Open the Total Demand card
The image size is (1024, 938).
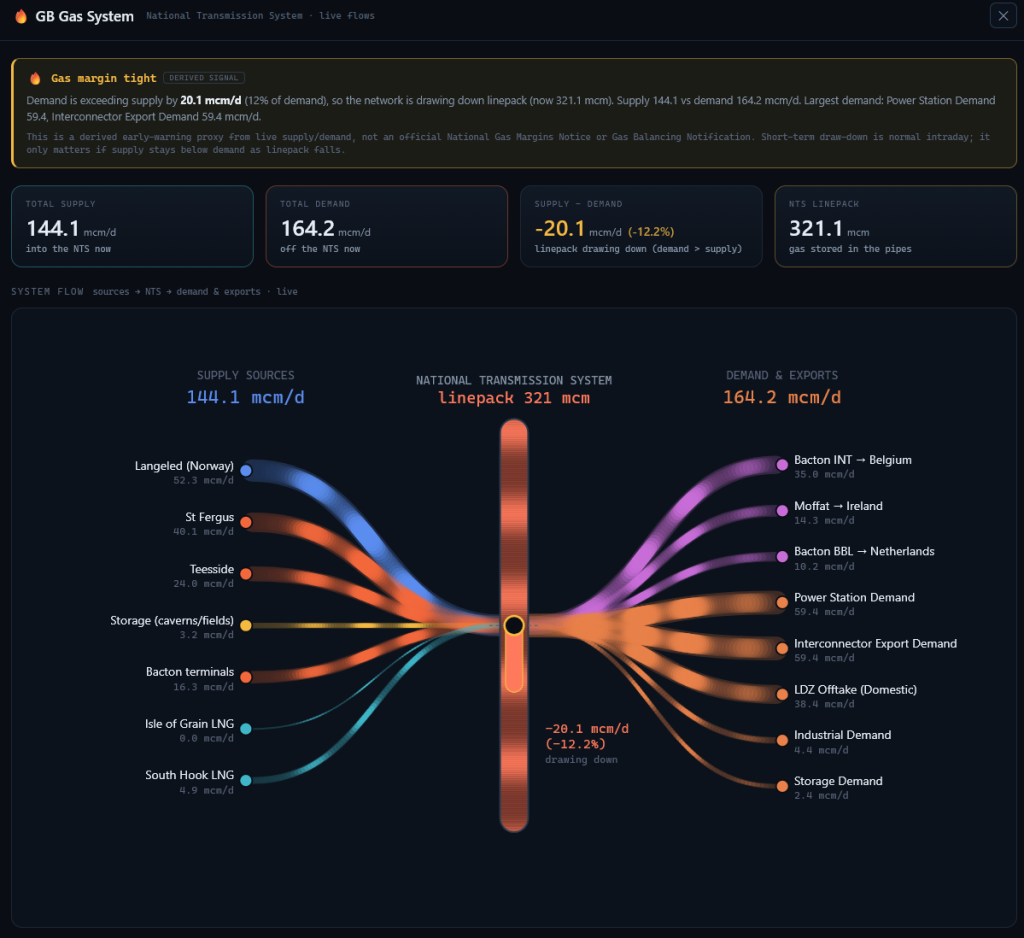387,226
